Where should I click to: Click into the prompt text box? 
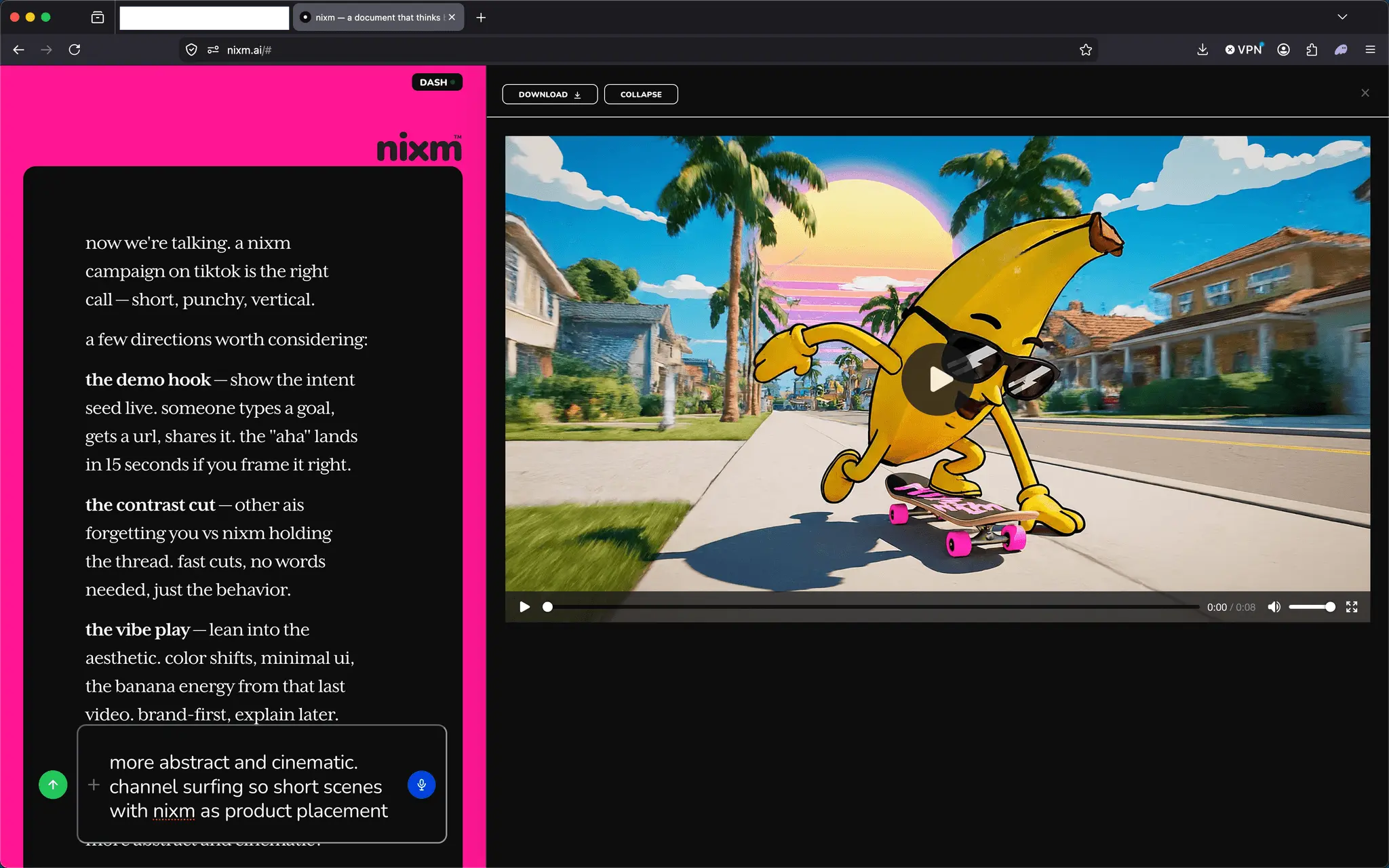click(262, 785)
